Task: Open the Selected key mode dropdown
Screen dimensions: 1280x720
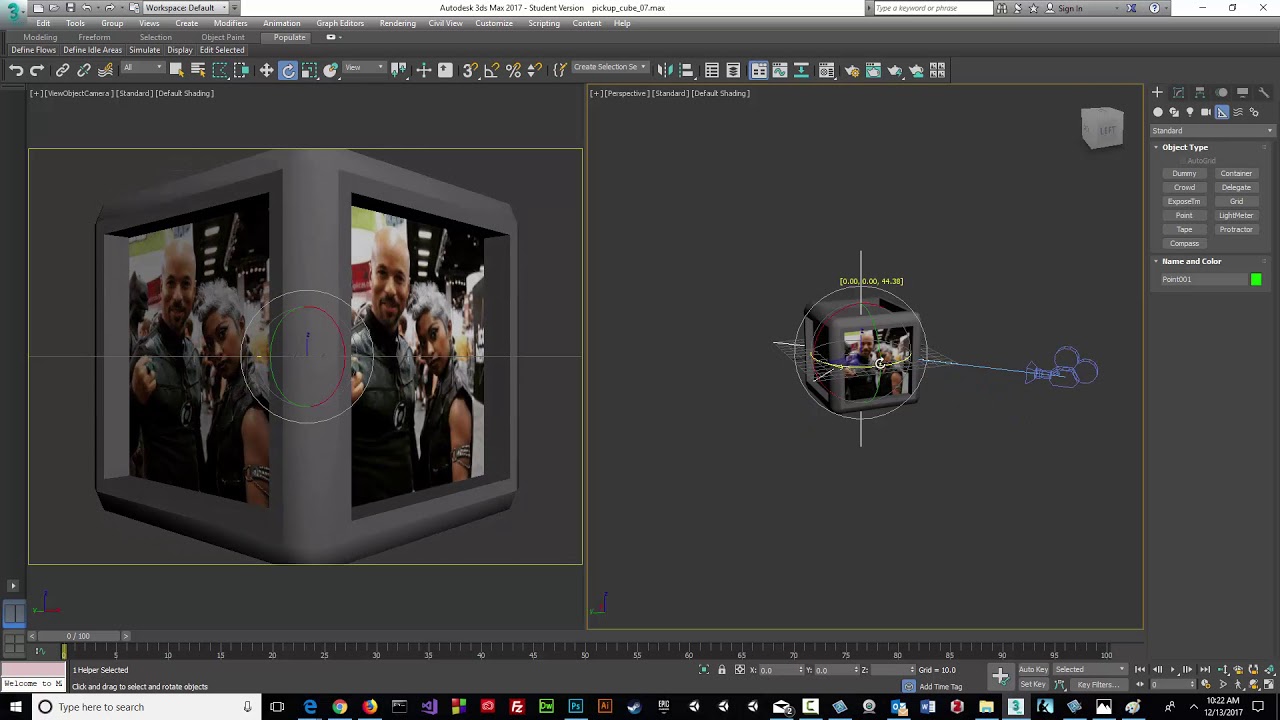Action: tap(1090, 669)
